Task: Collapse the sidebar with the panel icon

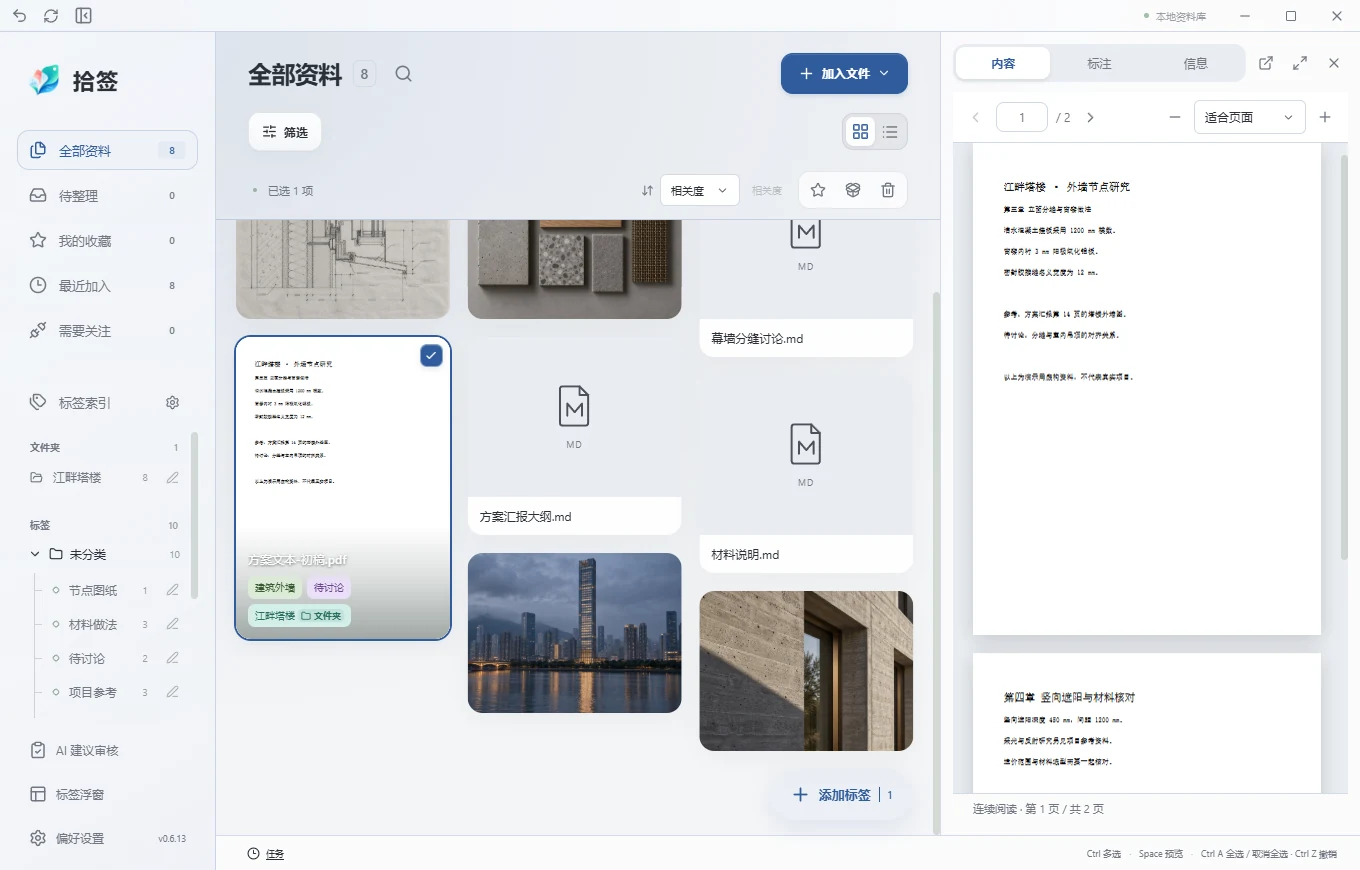Action: [84, 16]
